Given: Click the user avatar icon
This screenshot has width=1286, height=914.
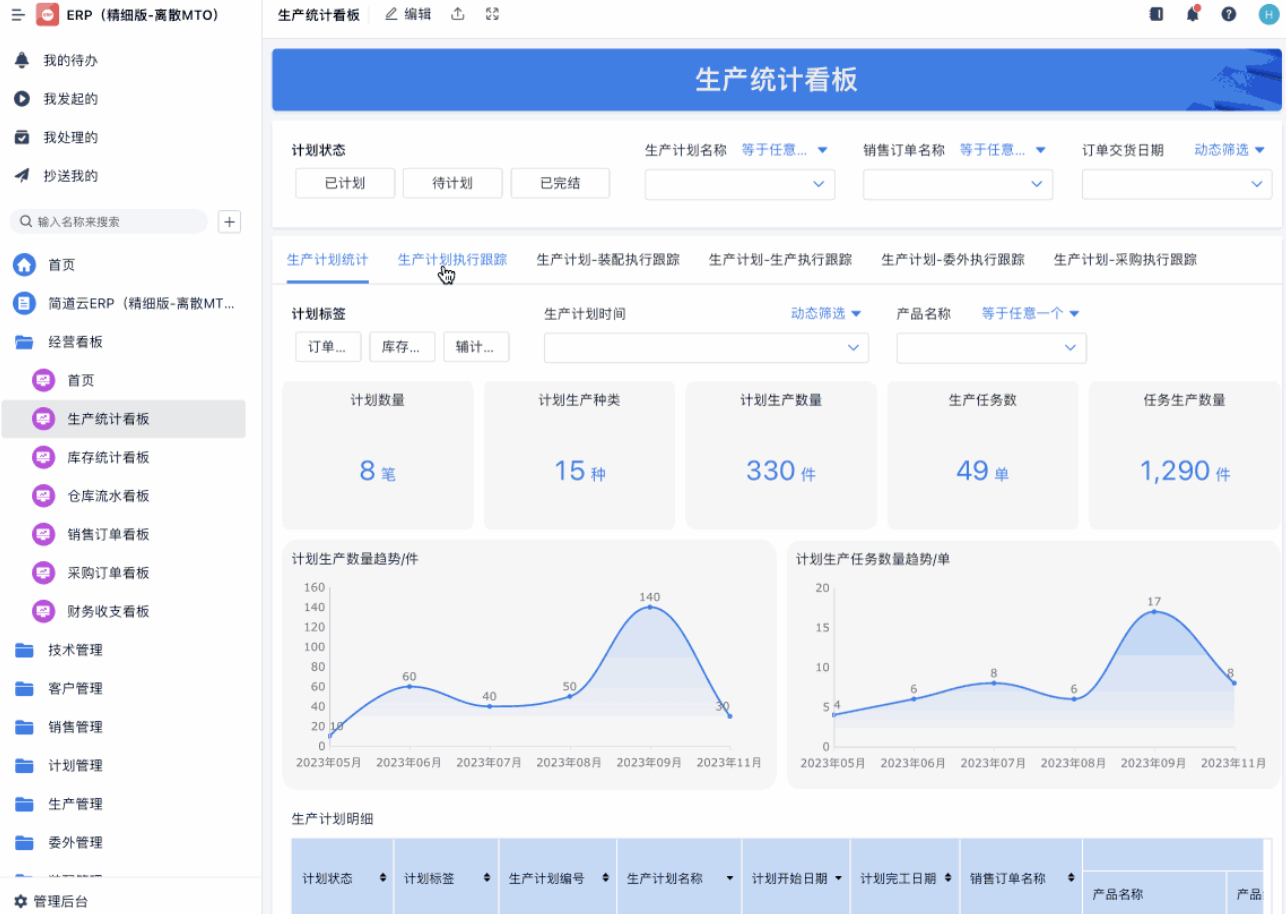Looking at the screenshot, I should (x=1267, y=14).
